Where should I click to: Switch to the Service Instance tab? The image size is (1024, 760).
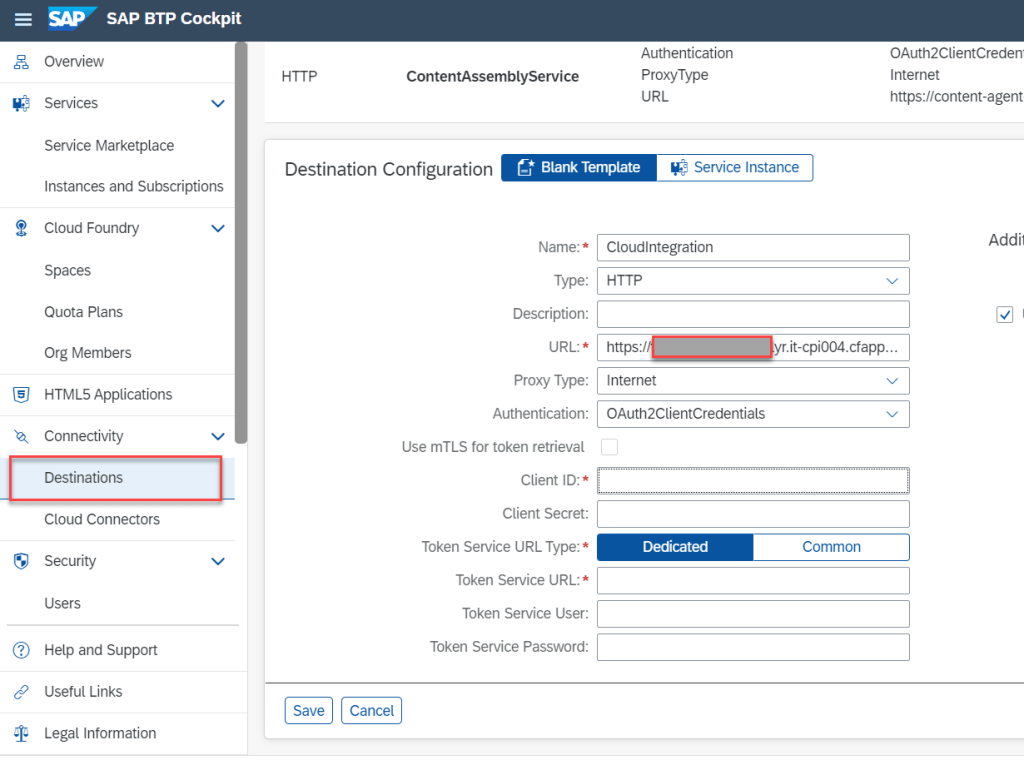click(735, 168)
